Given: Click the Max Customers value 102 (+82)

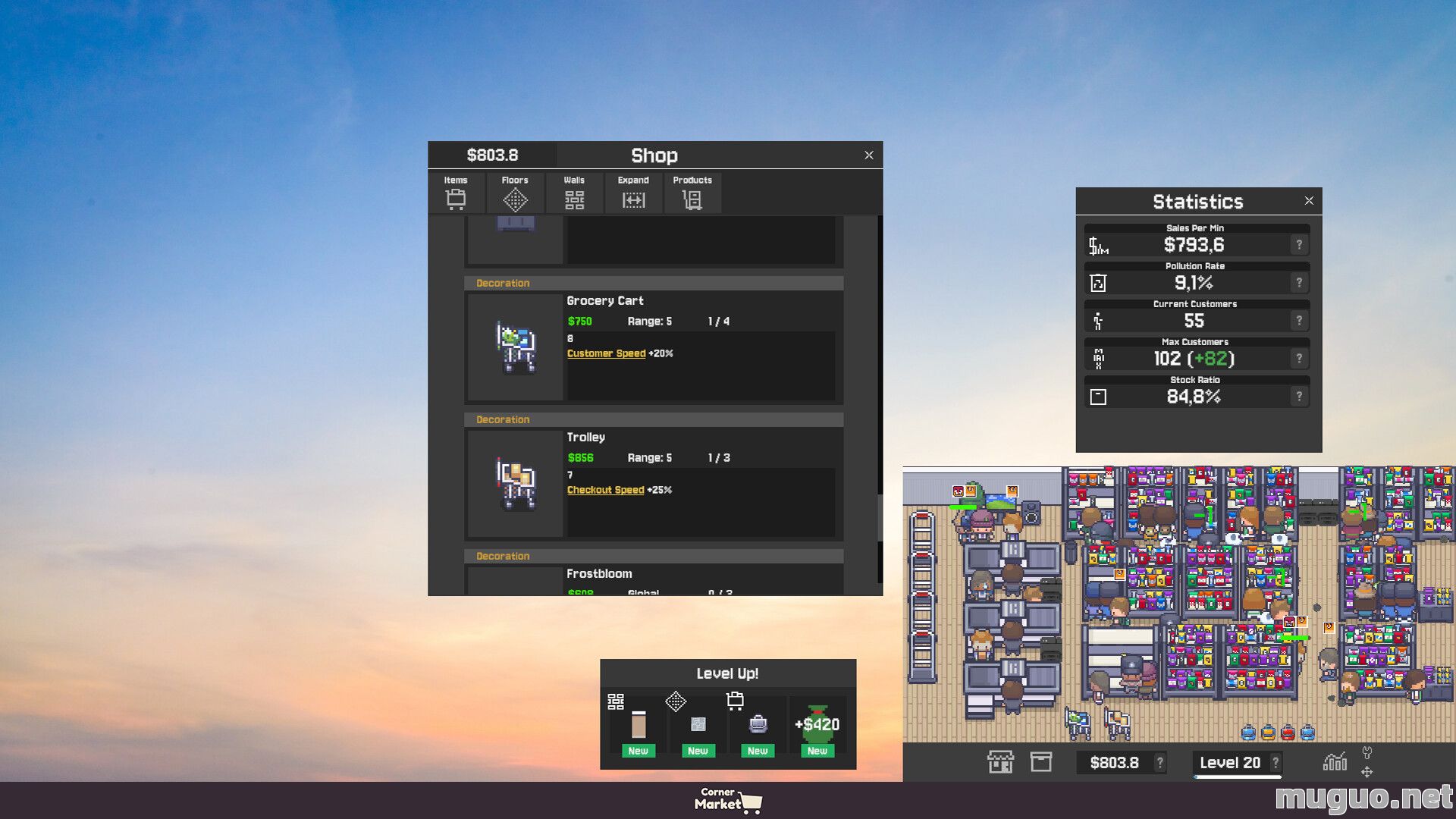Looking at the screenshot, I should point(1194,359).
